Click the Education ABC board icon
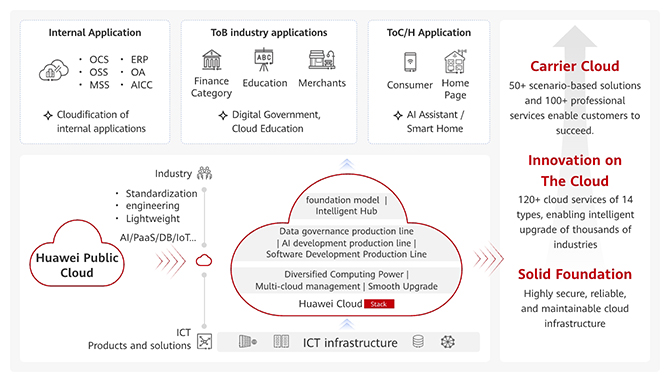670x382 pixels. 264,60
